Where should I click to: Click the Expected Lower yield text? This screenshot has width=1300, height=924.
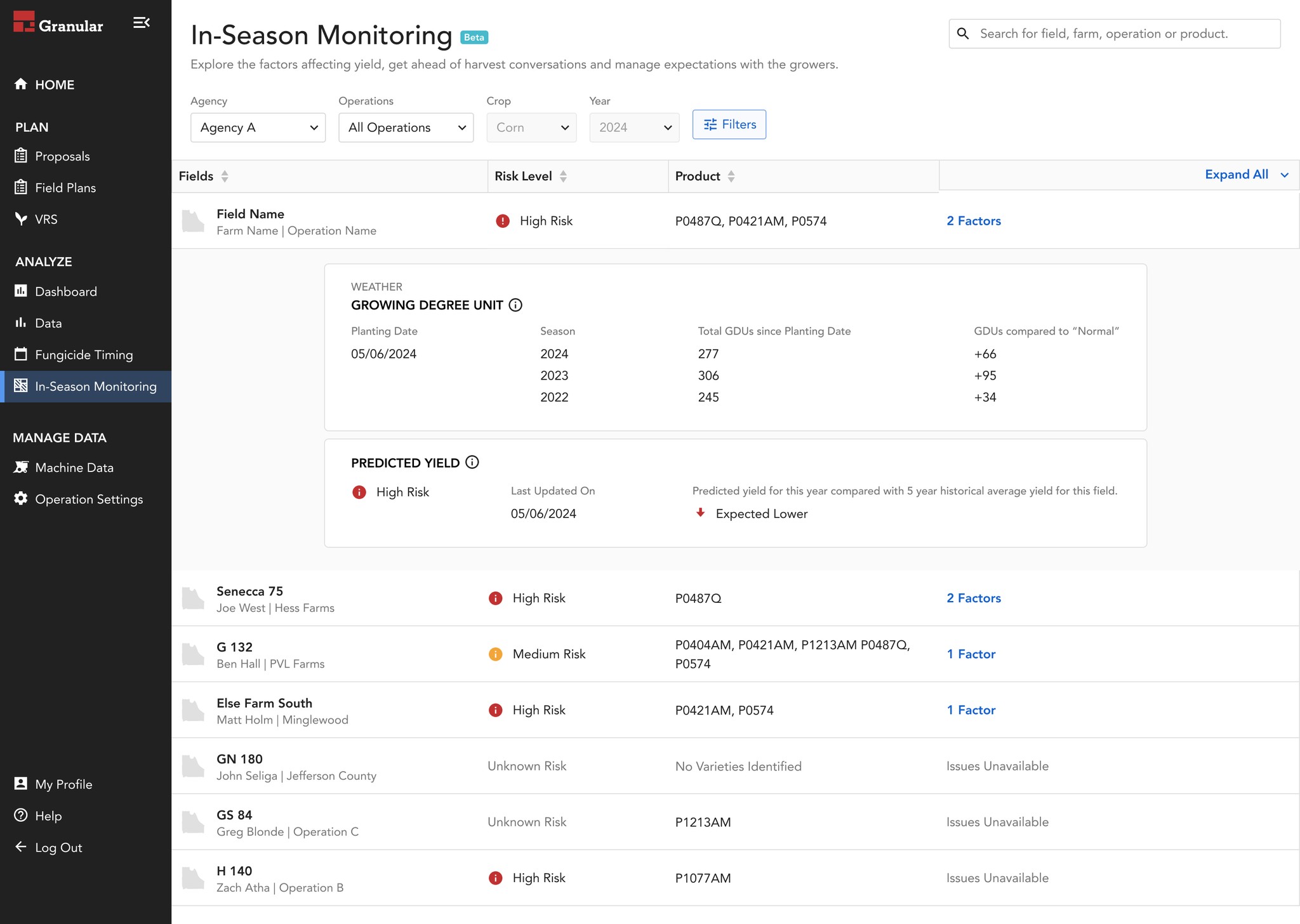tap(762, 514)
